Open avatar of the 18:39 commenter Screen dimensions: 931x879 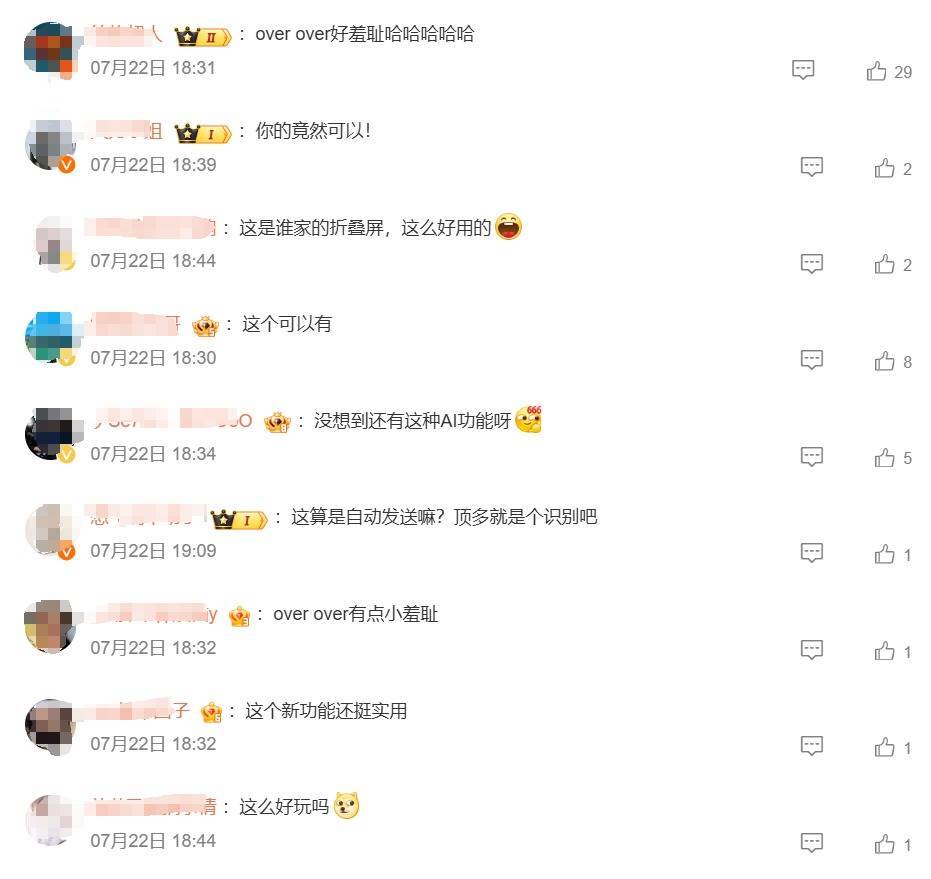50,146
